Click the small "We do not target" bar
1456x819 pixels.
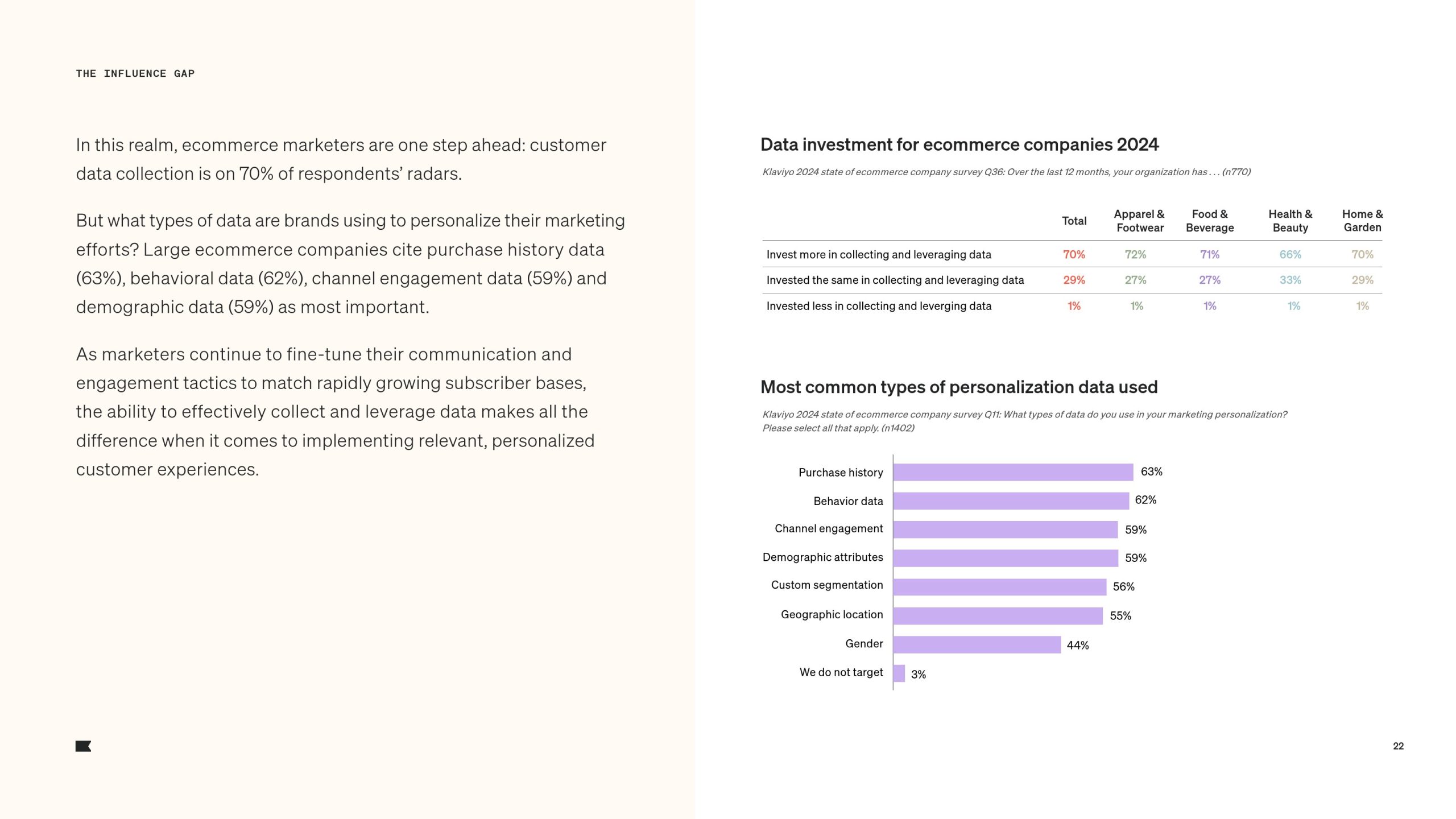click(x=899, y=673)
